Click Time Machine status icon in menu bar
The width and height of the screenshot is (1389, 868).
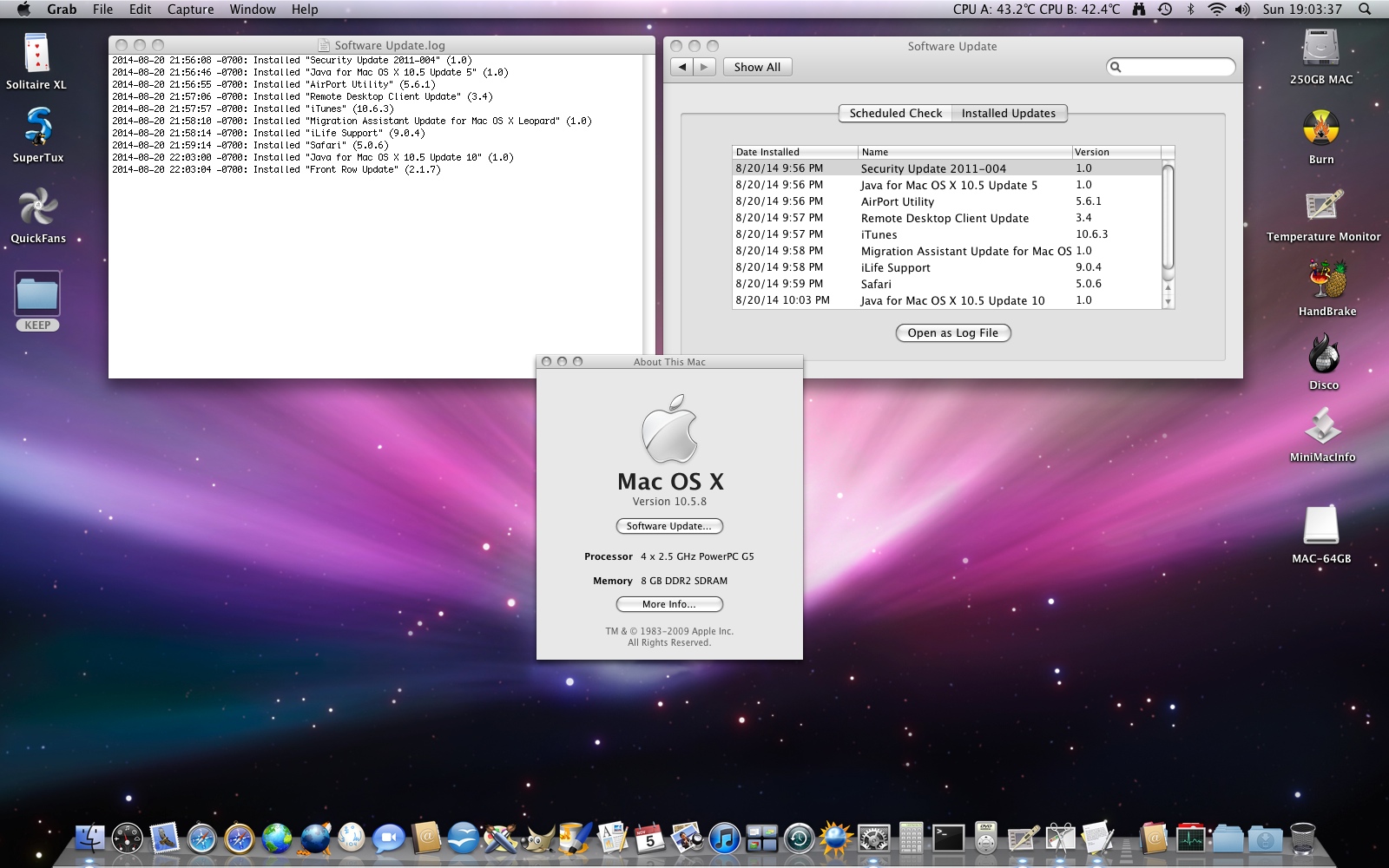1165,9
